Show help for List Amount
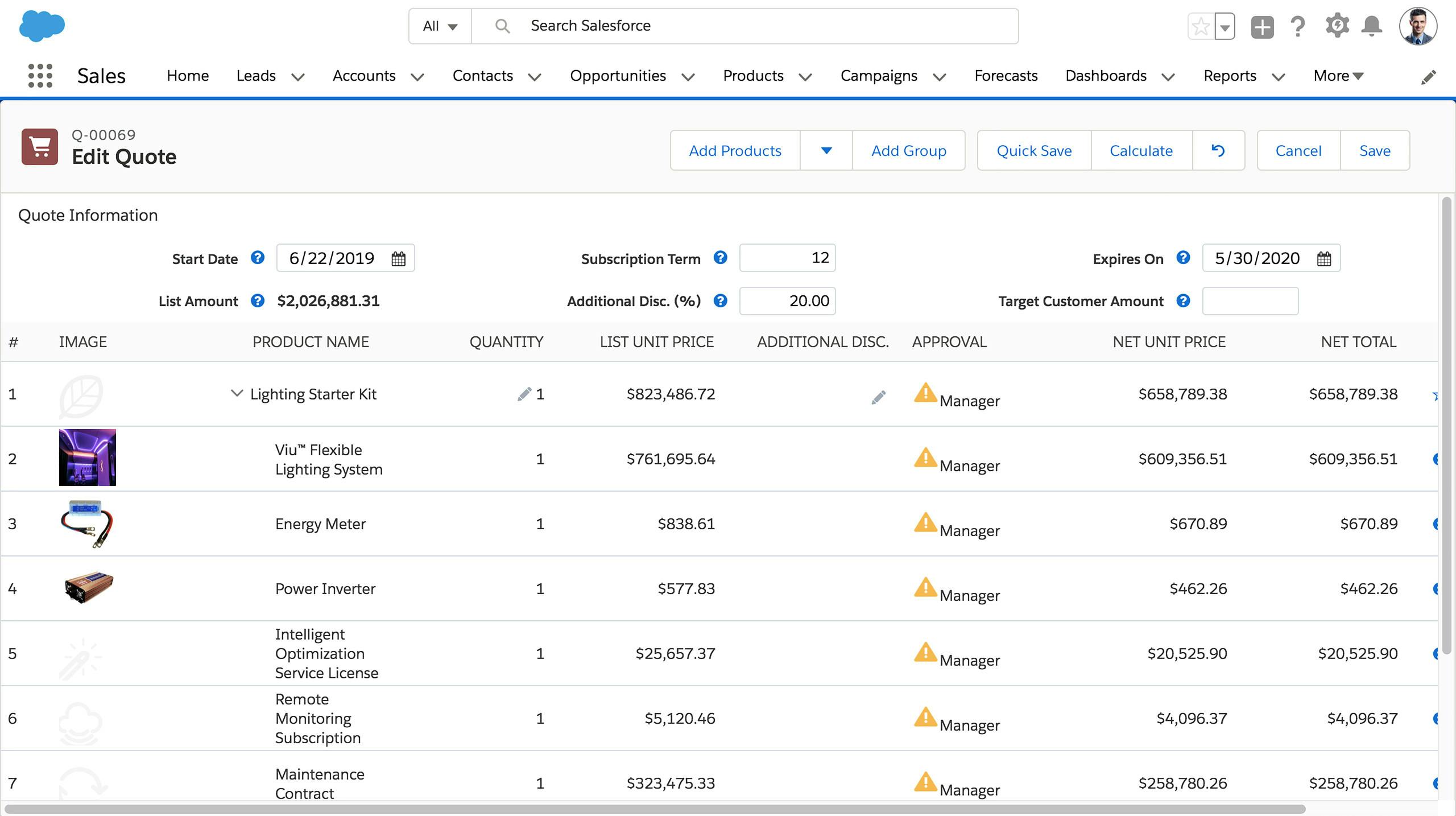The width and height of the screenshot is (1456, 816). point(258,300)
